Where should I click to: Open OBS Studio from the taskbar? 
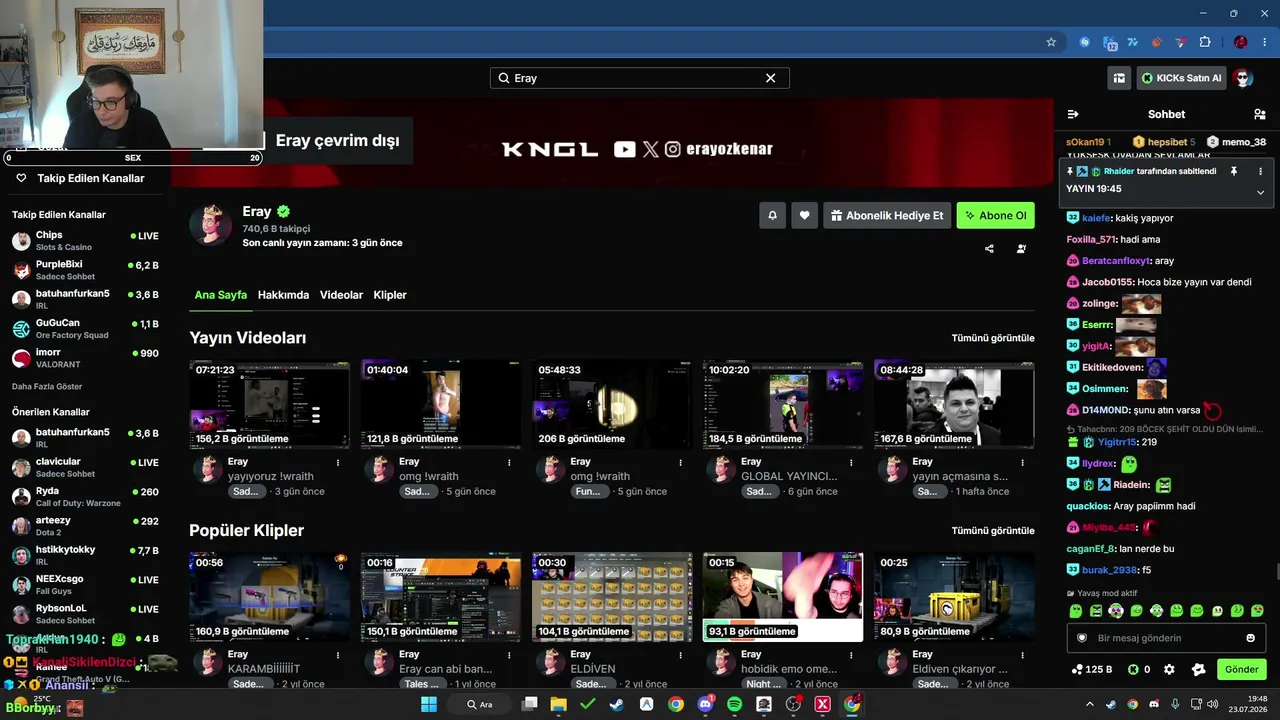pos(794,704)
